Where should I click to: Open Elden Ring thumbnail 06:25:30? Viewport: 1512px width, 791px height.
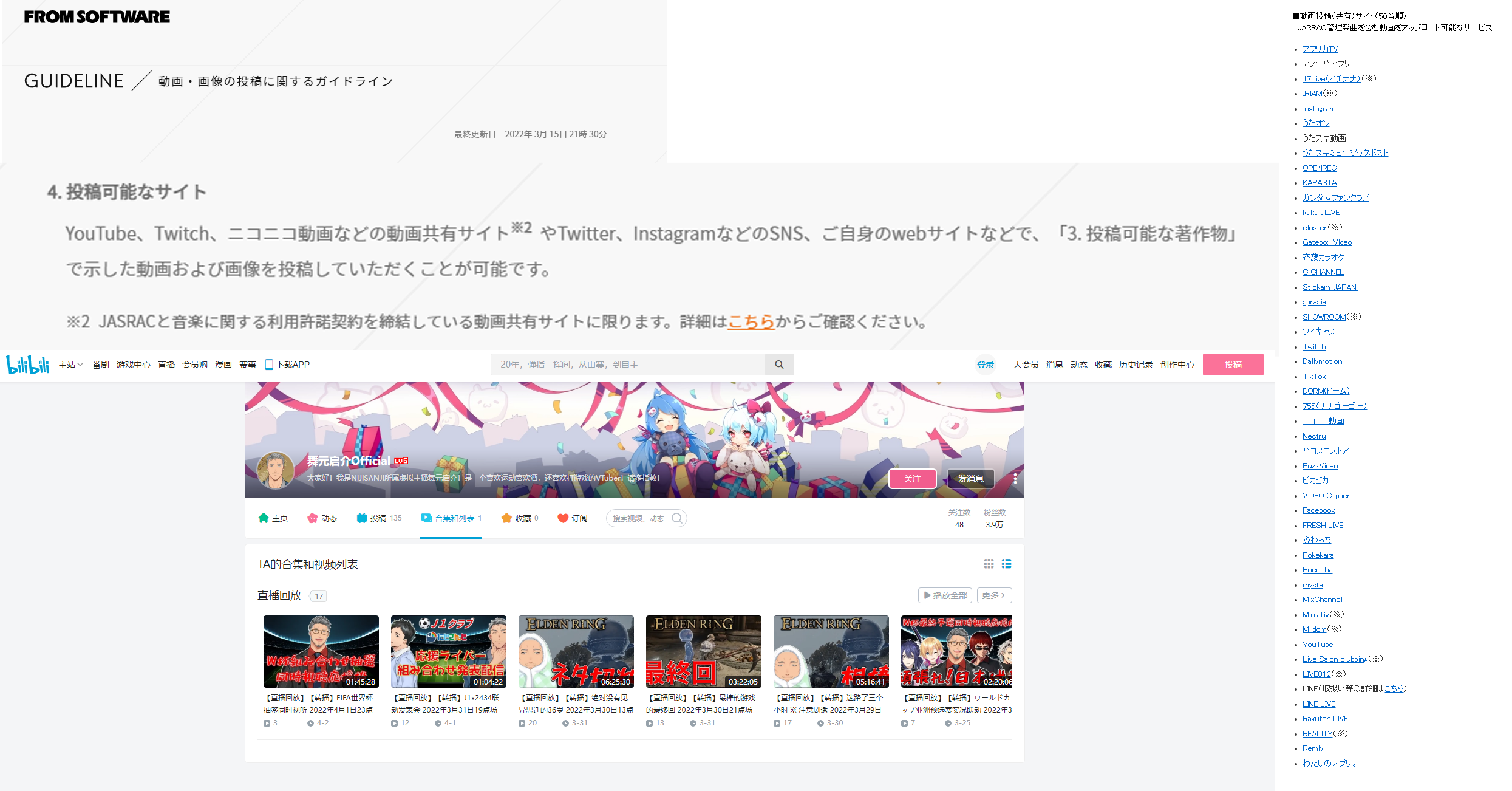[x=576, y=651]
